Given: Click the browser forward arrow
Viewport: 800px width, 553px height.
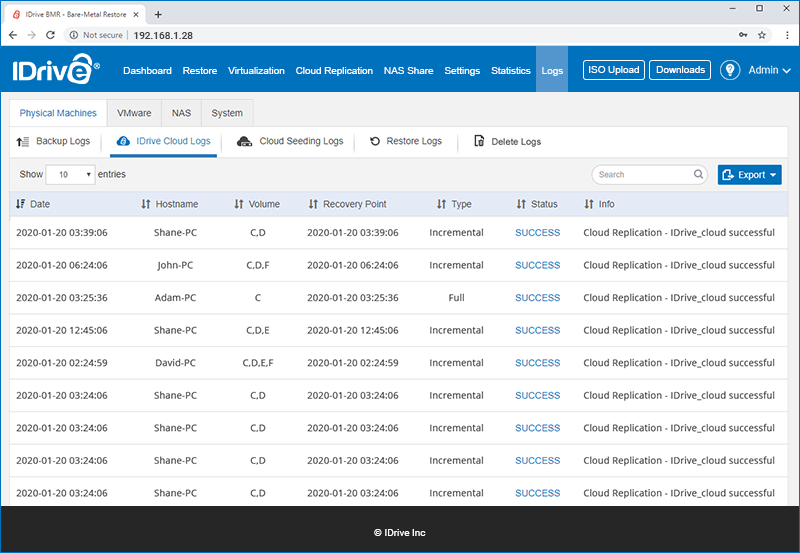Looking at the screenshot, I should [x=32, y=35].
